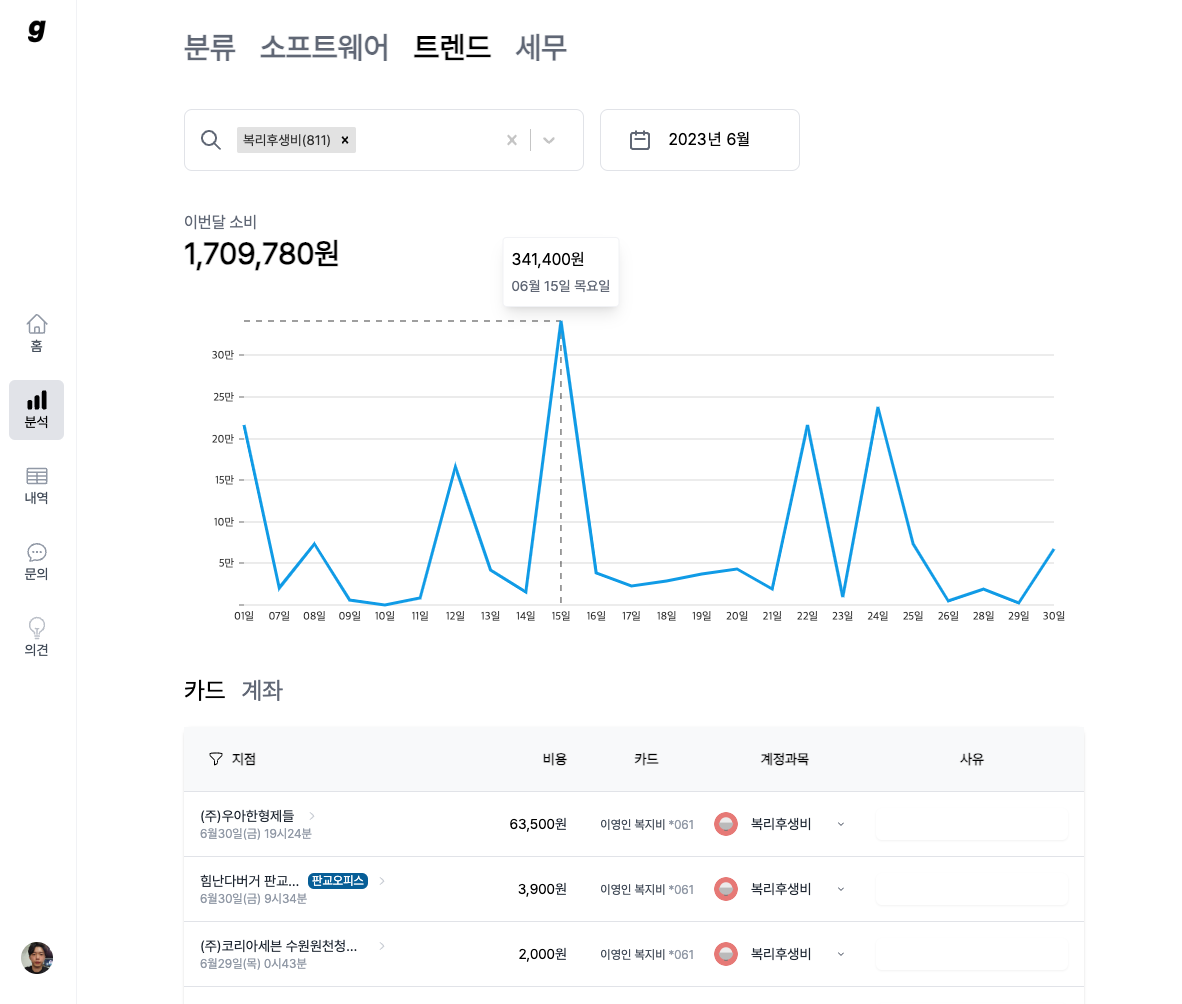Remove the 복리후생비(811) filter tag
1182x1004 pixels.
(x=344, y=140)
